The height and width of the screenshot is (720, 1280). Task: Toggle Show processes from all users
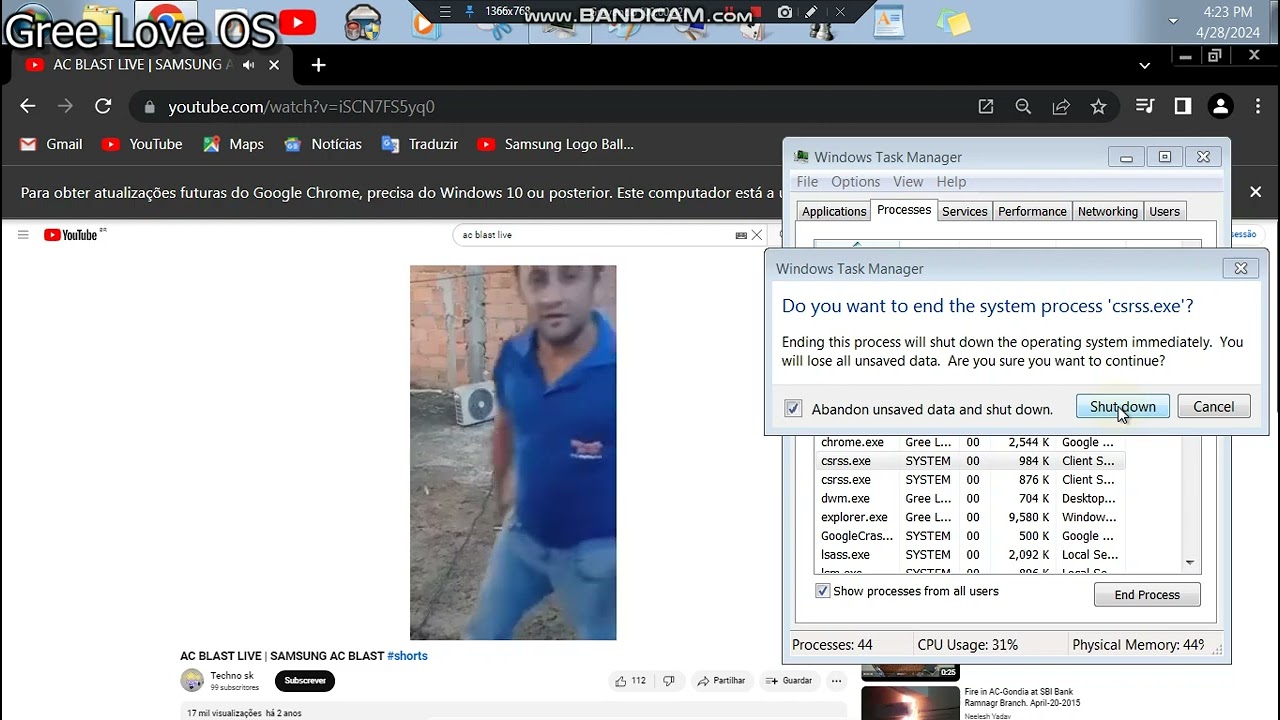coord(823,591)
